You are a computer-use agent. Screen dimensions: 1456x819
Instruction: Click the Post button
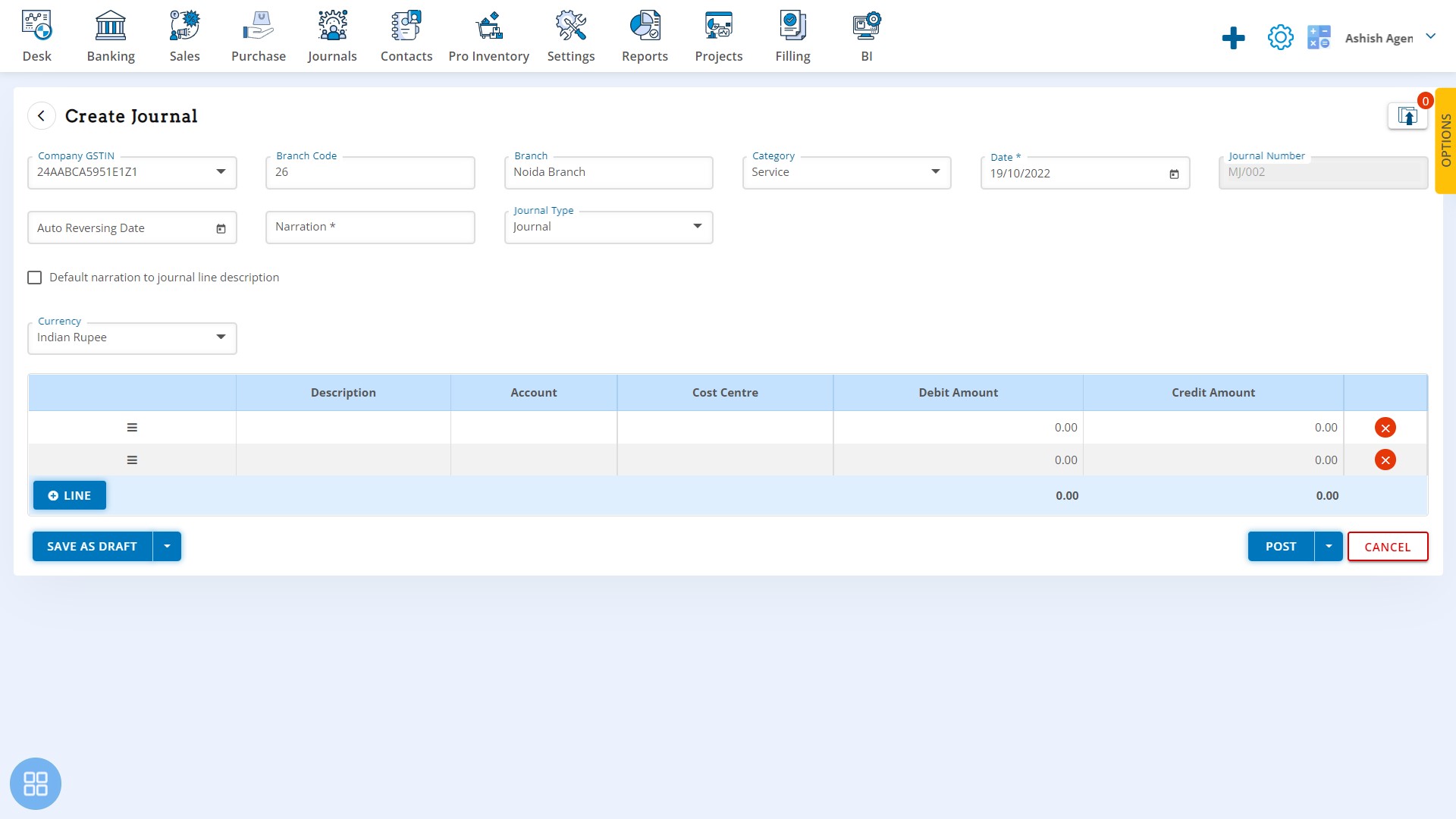(1280, 546)
